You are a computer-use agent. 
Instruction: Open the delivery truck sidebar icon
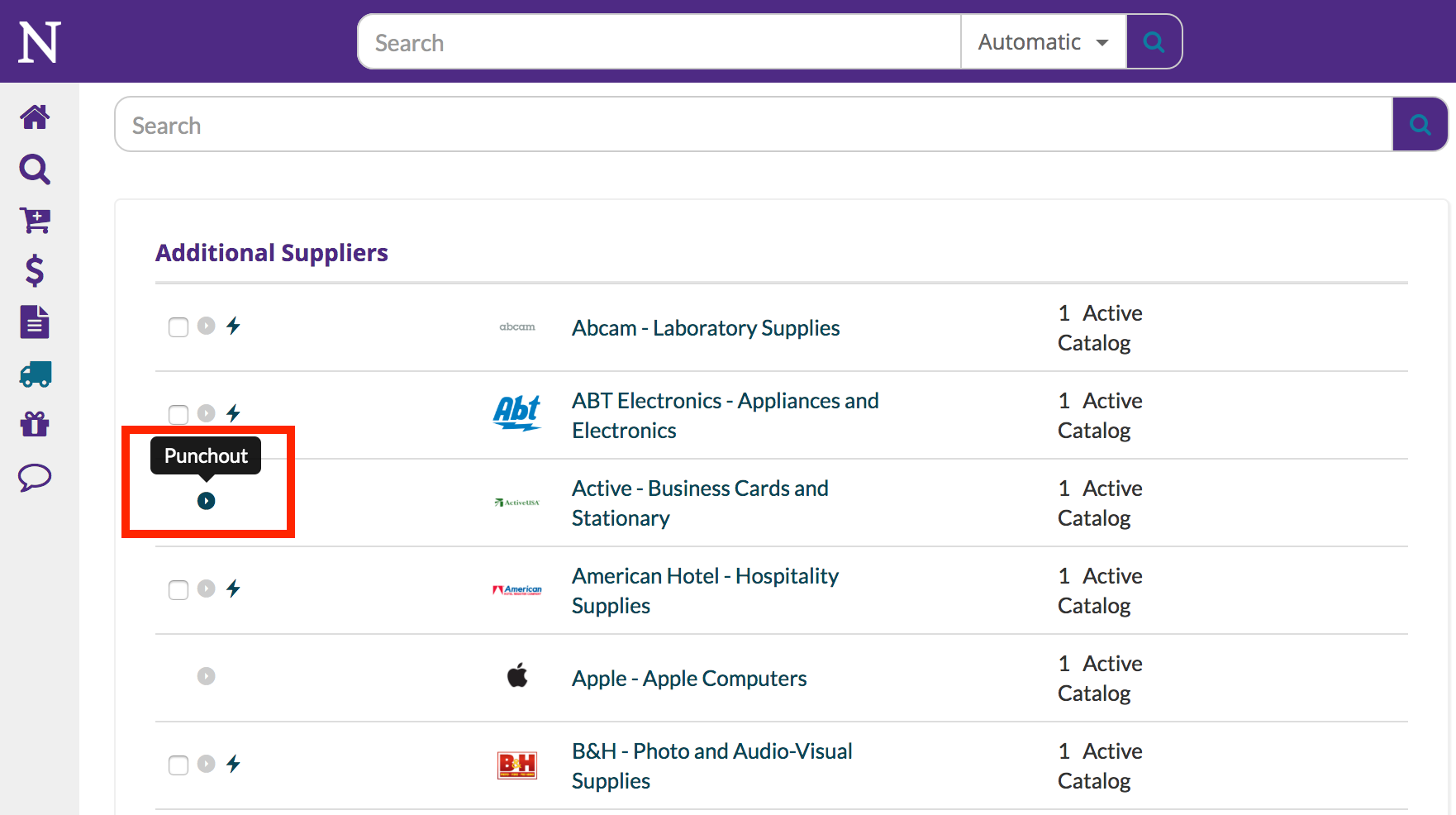point(35,374)
